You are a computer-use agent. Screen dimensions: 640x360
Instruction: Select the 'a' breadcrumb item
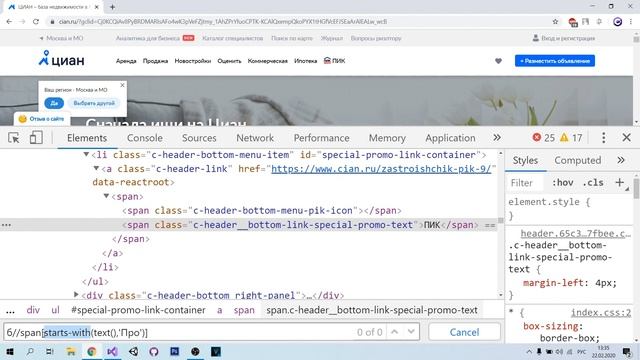tap(220, 310)
